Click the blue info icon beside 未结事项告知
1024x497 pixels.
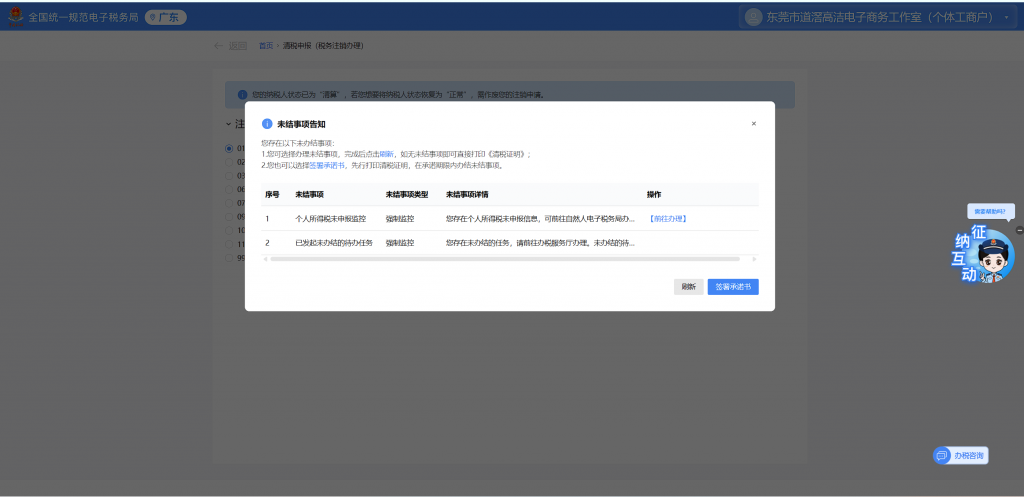click(x=267, y=124)
